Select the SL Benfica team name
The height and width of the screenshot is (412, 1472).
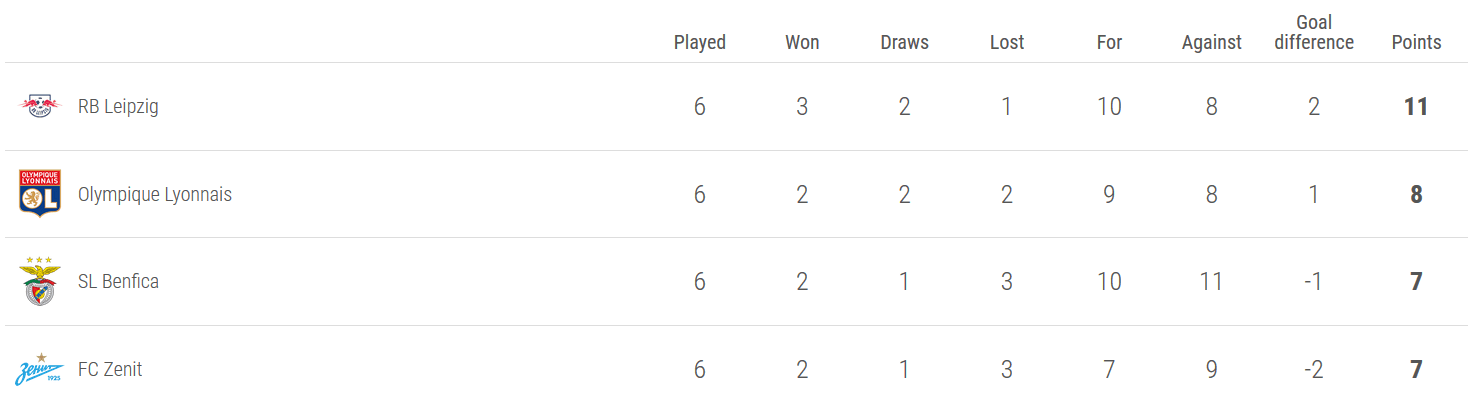coord(118,281)
